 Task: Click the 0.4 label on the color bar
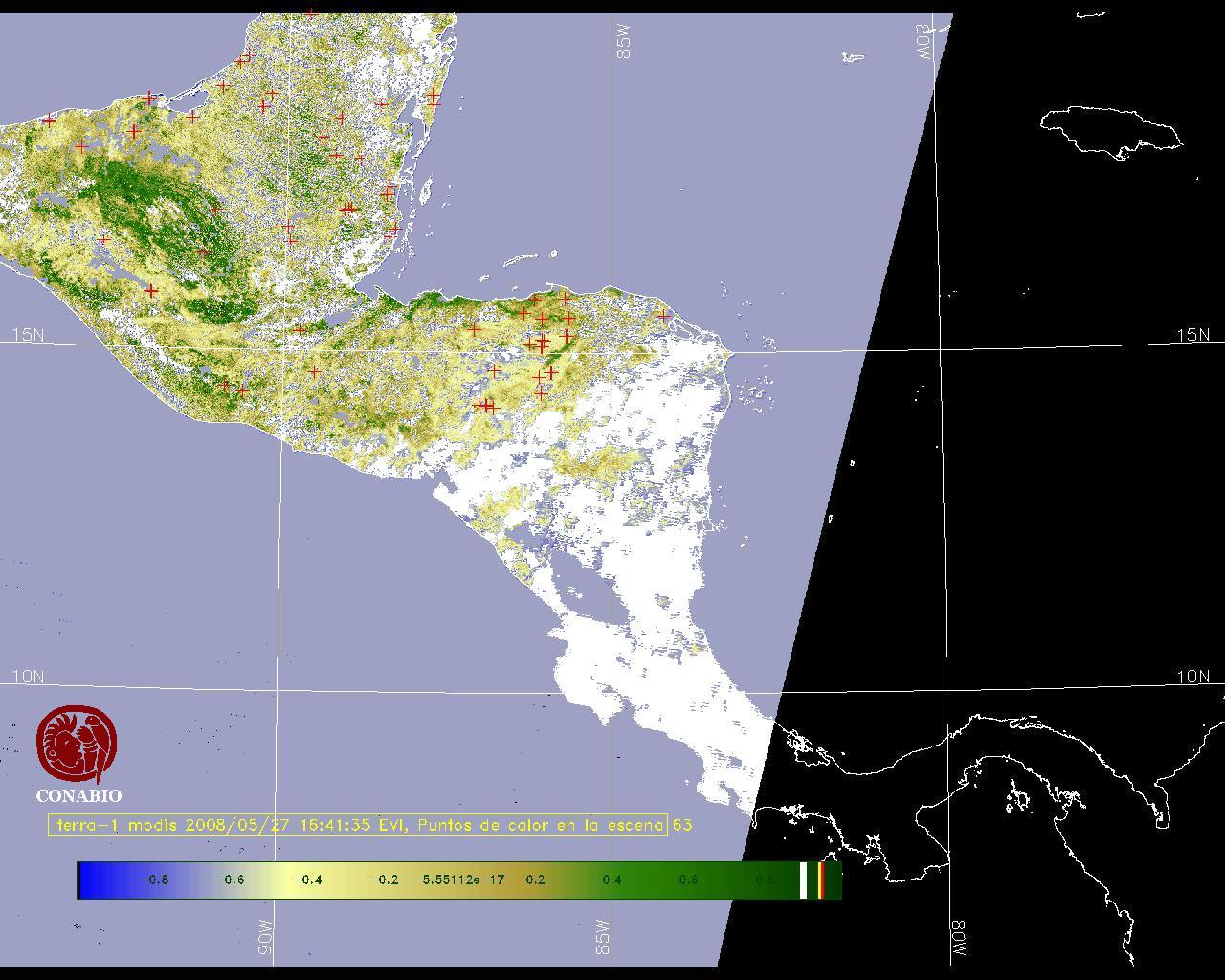(x=612, y=880)
